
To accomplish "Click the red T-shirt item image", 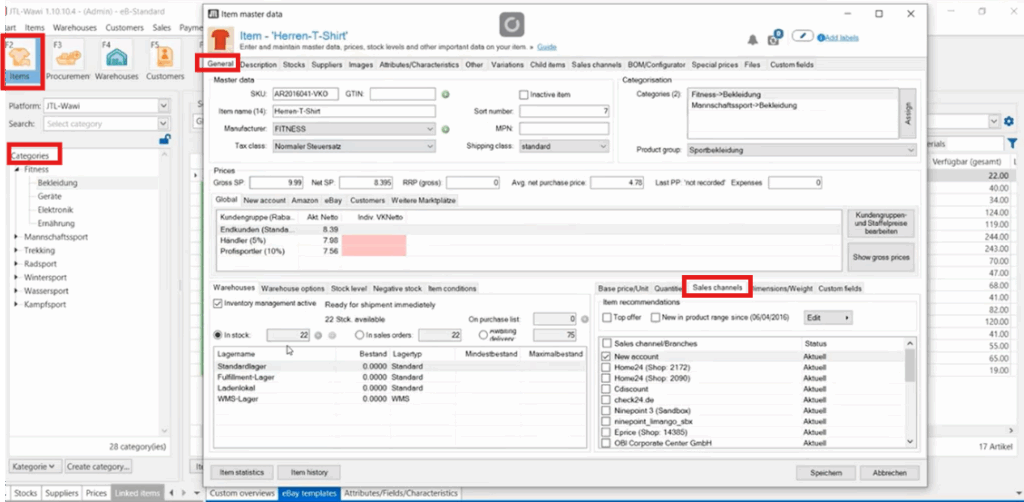I will (221, 38).
